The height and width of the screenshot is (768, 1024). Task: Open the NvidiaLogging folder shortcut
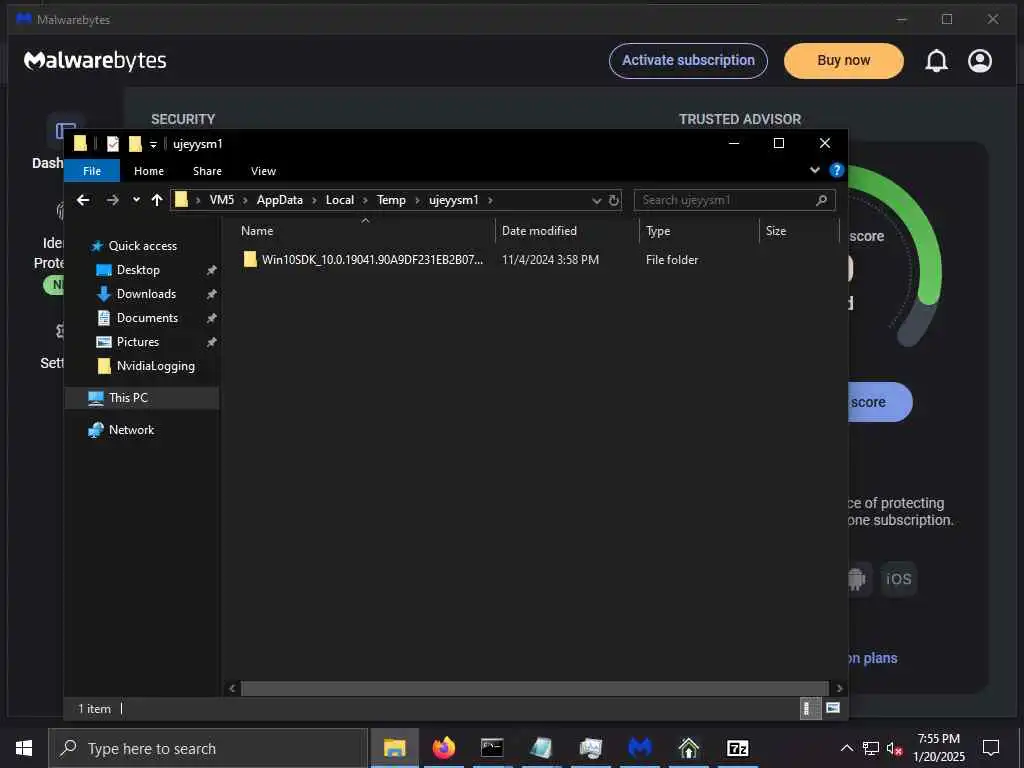155,366
